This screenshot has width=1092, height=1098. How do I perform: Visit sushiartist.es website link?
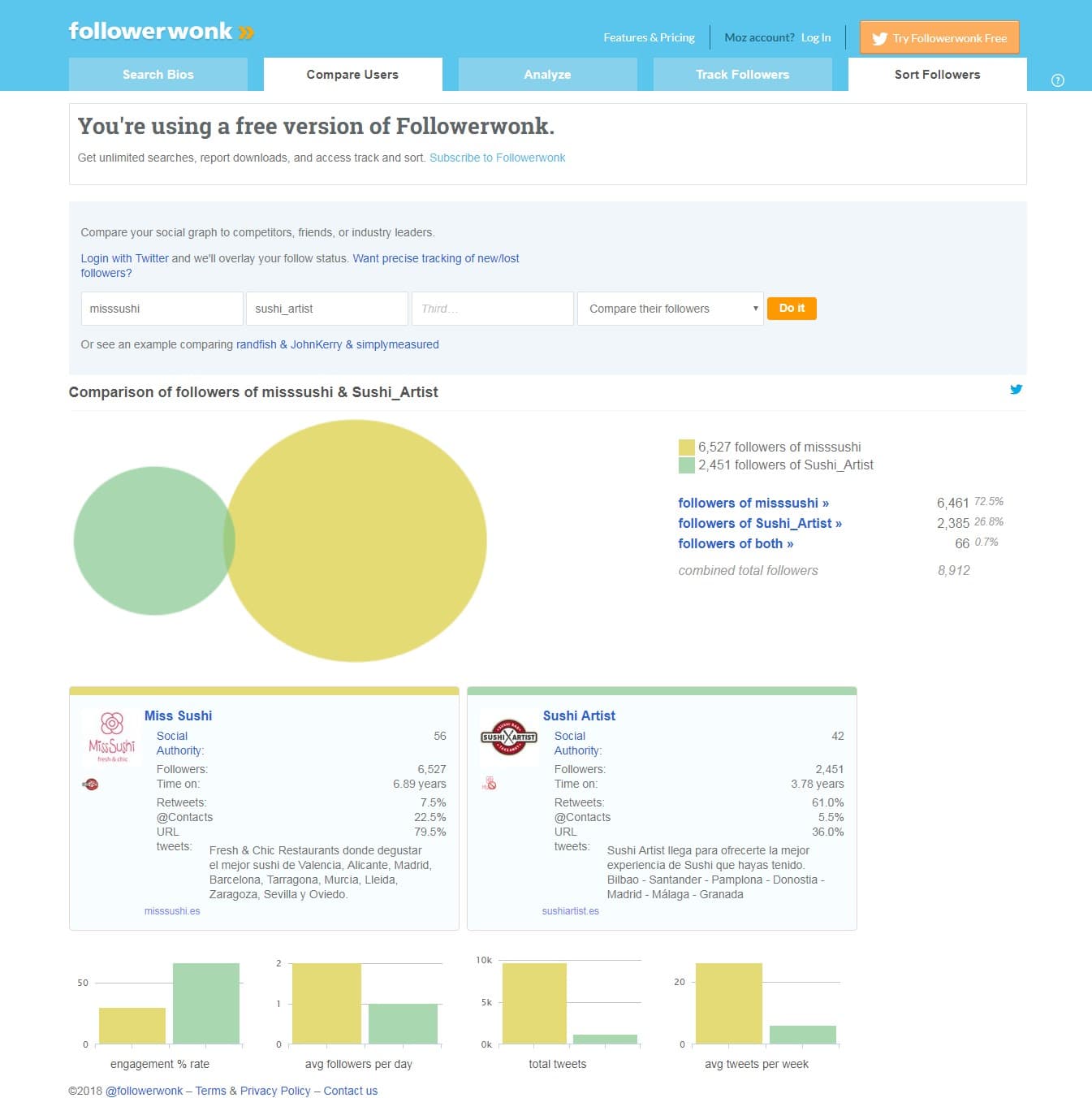571,911
